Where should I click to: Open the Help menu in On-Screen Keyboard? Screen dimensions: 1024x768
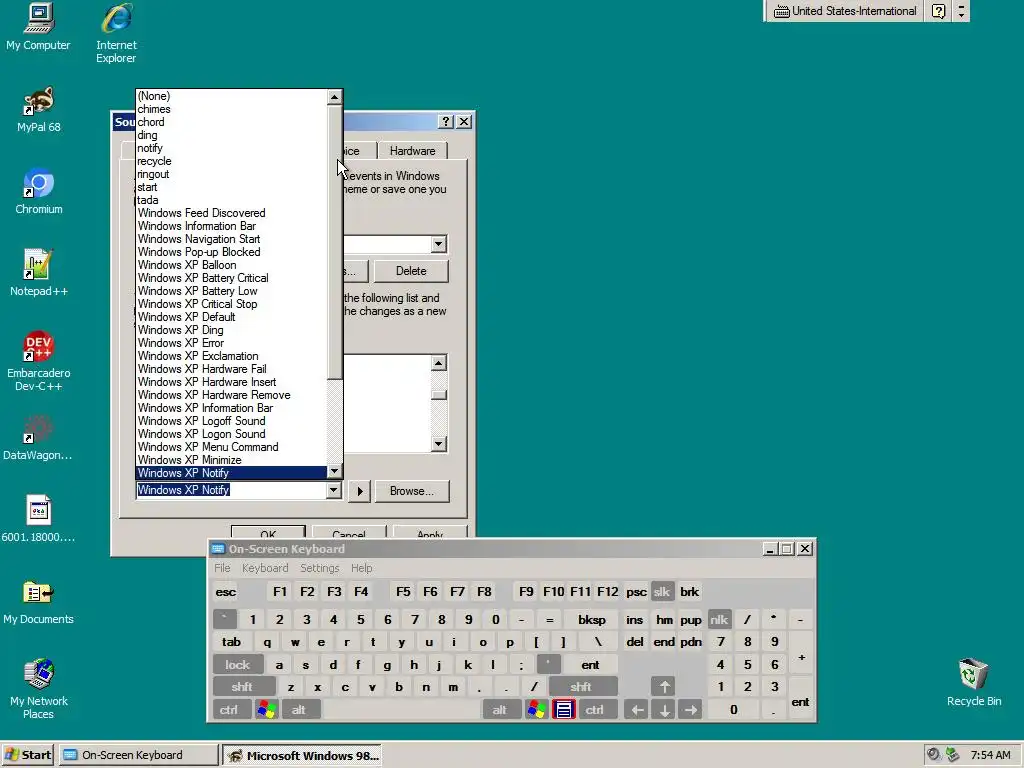click(361, 568)
